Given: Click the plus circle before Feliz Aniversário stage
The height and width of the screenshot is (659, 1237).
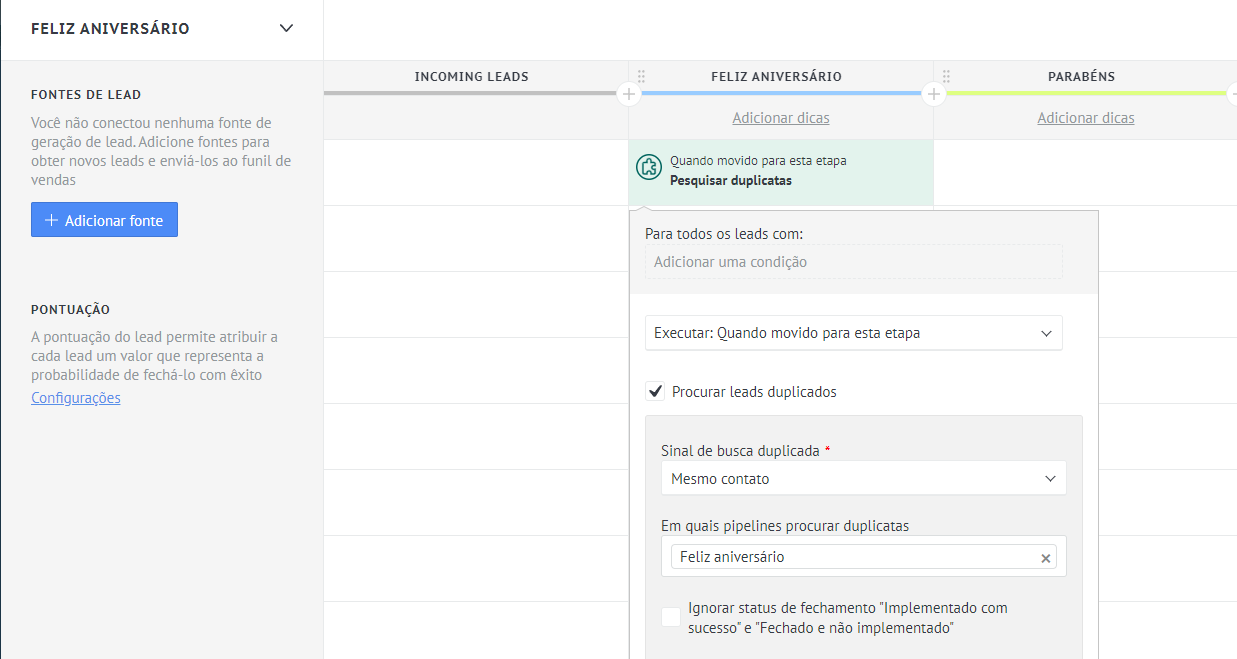Looking at the screenshot, I should pos(628,94).
